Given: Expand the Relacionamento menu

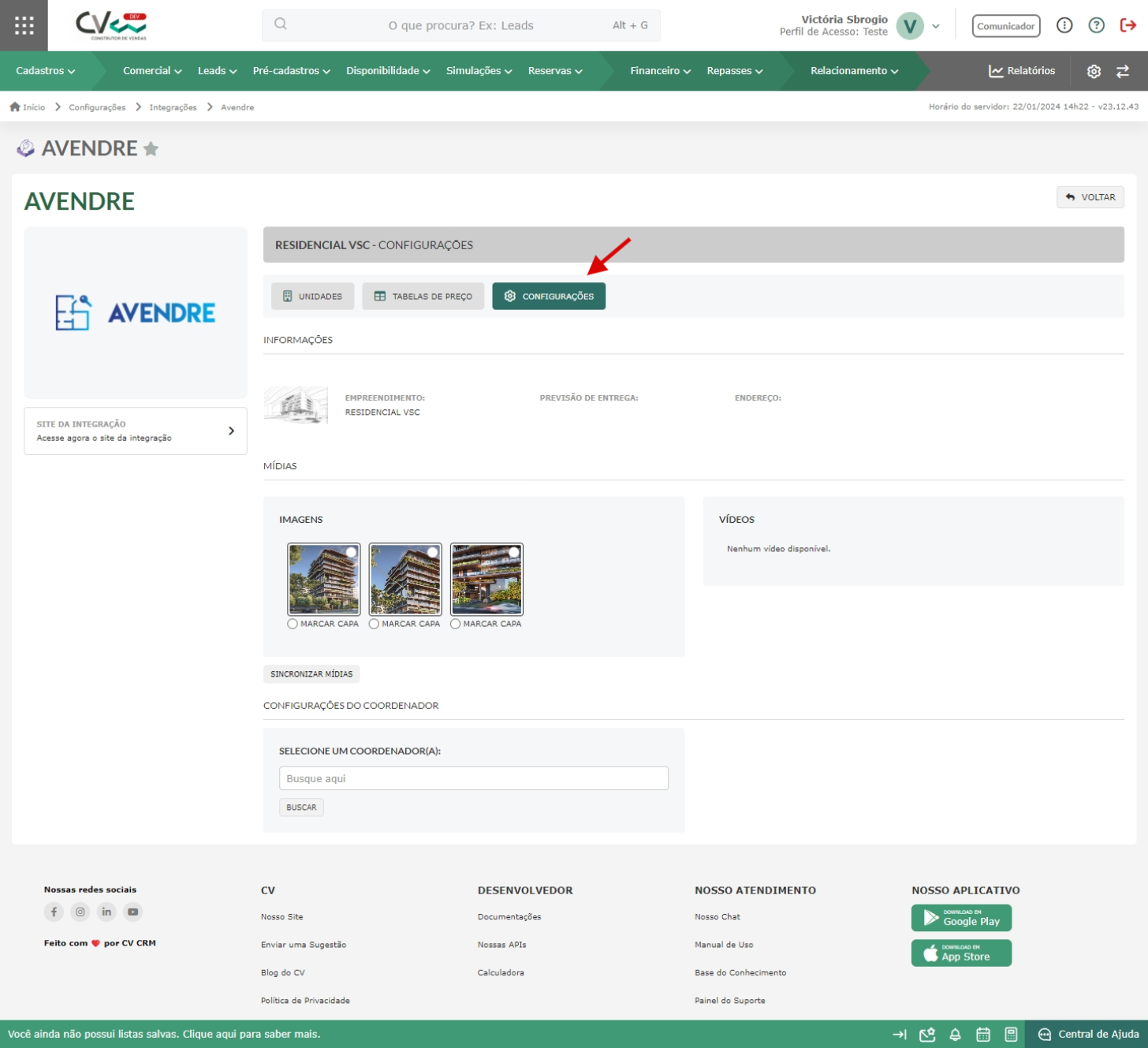Looking at the screenshot, I should 854,71.
